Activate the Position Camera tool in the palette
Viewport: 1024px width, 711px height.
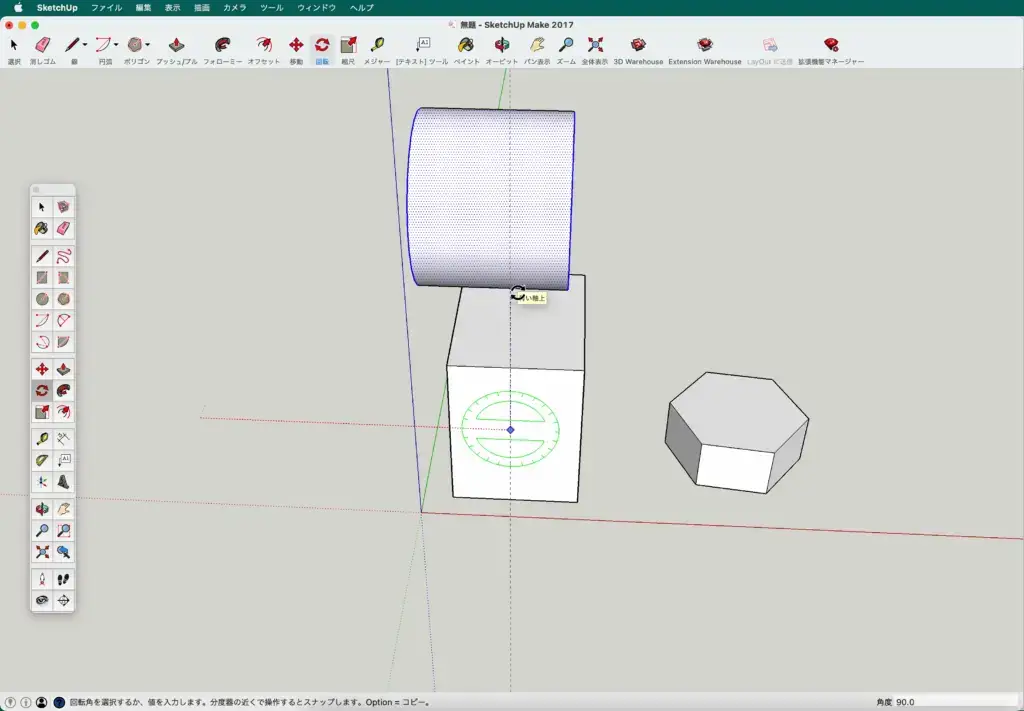point(42,579)
